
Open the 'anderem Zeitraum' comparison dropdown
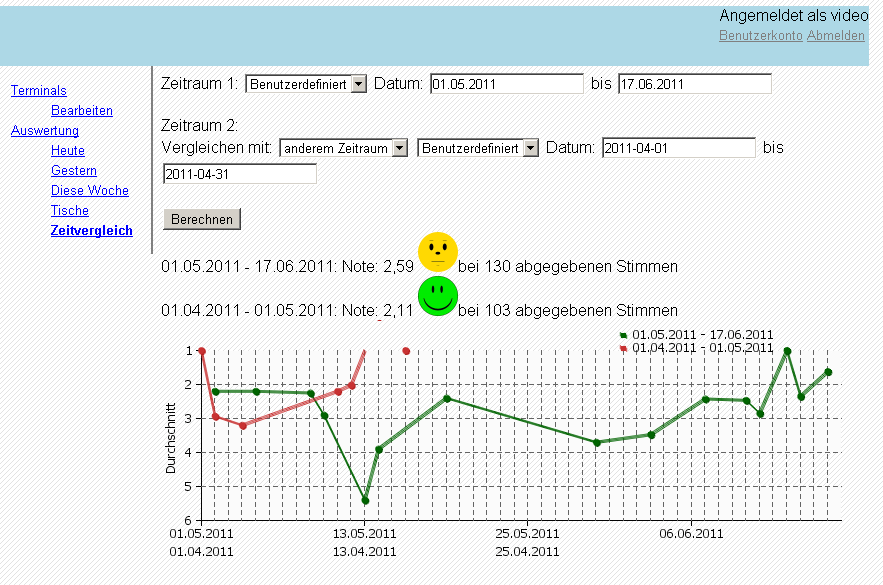coord(344,148)
